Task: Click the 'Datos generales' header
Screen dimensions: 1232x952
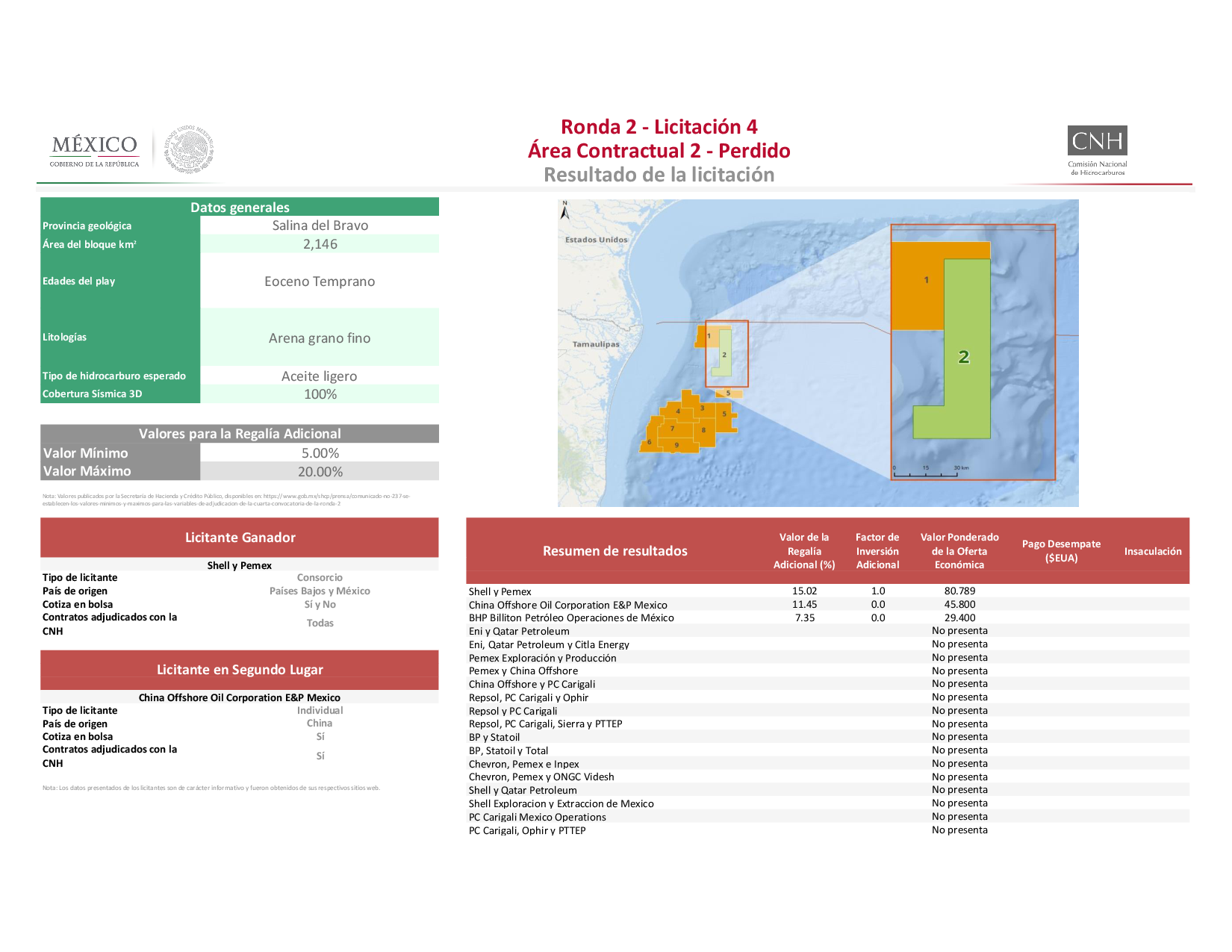Action: [240, 207]
